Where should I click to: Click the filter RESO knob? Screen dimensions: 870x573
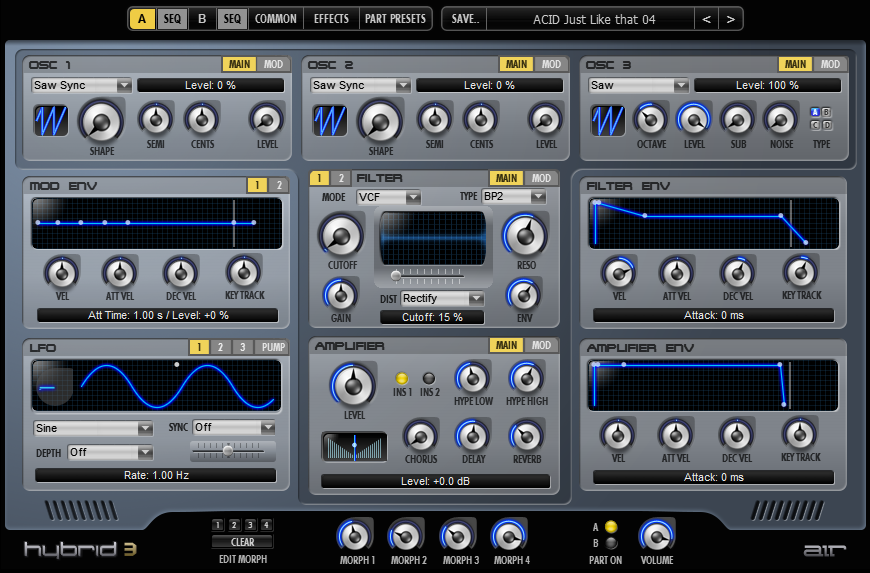[525, 235]
